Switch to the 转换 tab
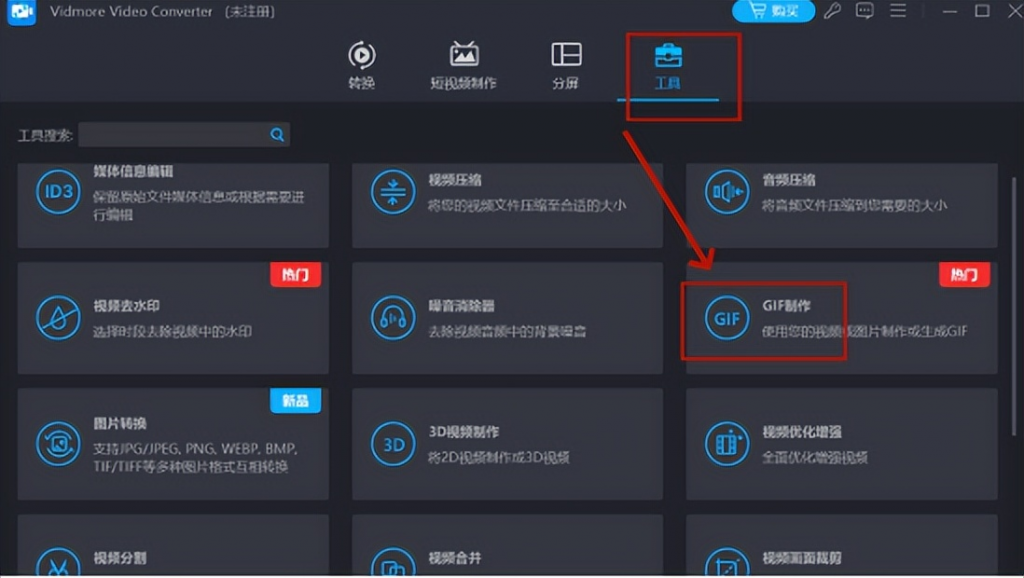Screen dimensions: 1024x578 click(361, 65)
